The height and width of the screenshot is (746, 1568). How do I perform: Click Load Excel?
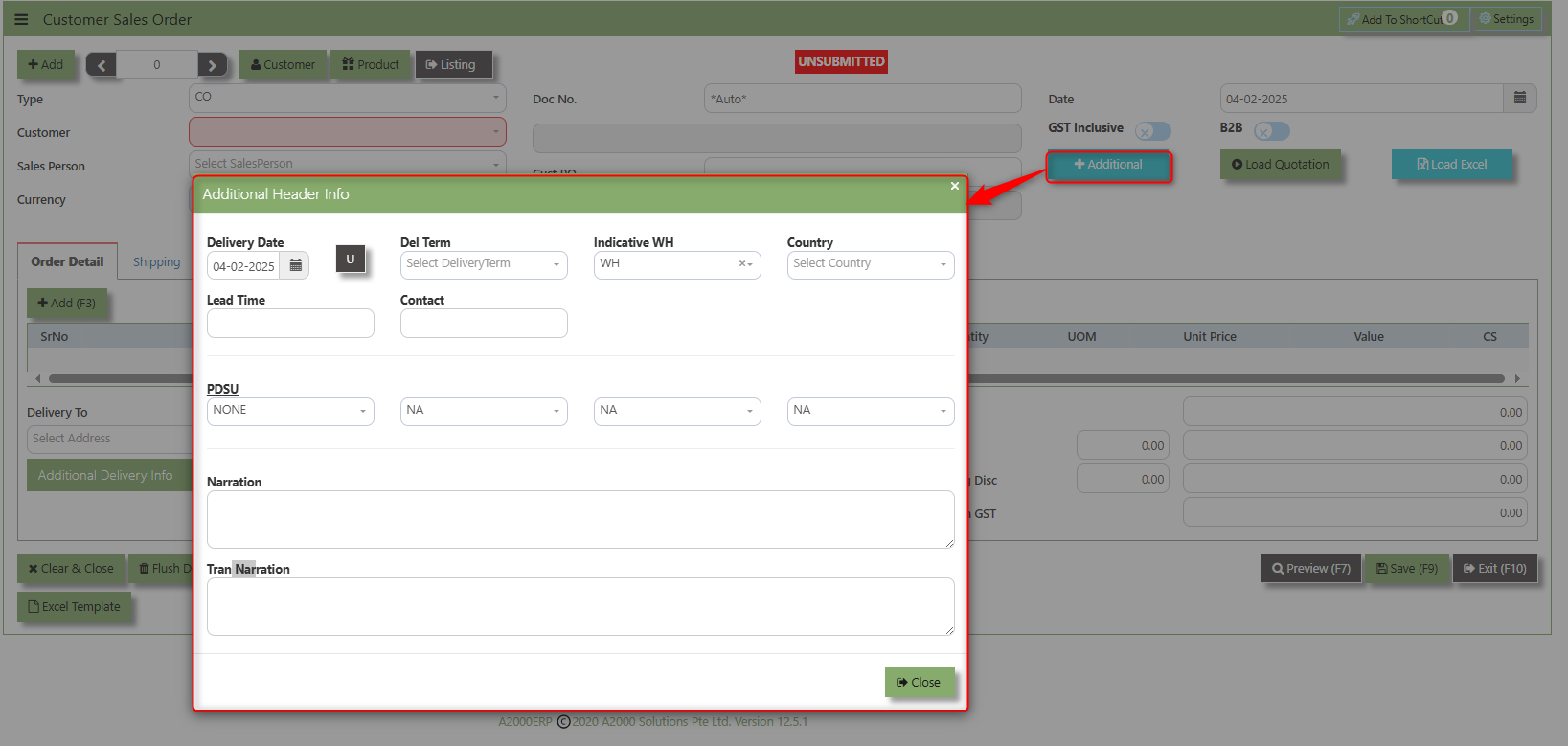[x=1452, y=165]
